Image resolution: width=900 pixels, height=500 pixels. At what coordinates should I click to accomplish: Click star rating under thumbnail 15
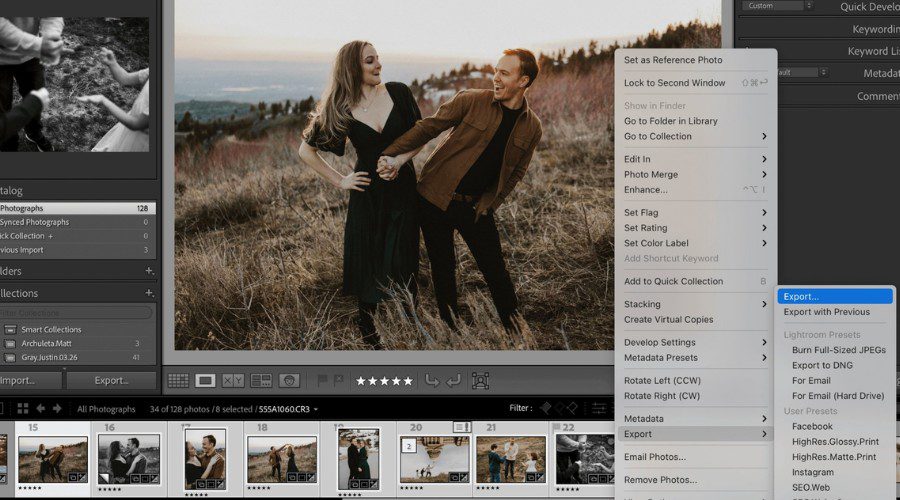tap(30, 489)
